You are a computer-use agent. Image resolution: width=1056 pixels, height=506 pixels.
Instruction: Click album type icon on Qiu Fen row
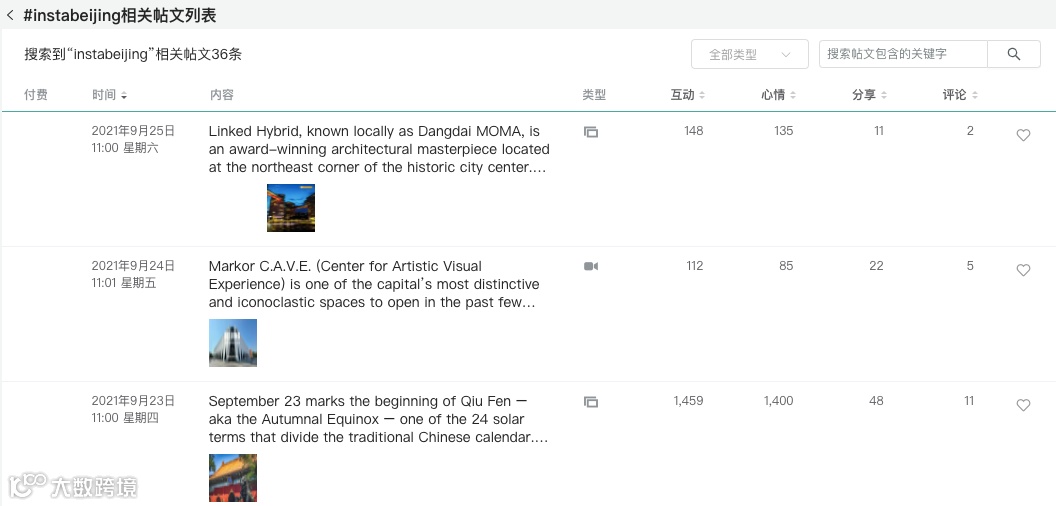(x=591, y=402)
